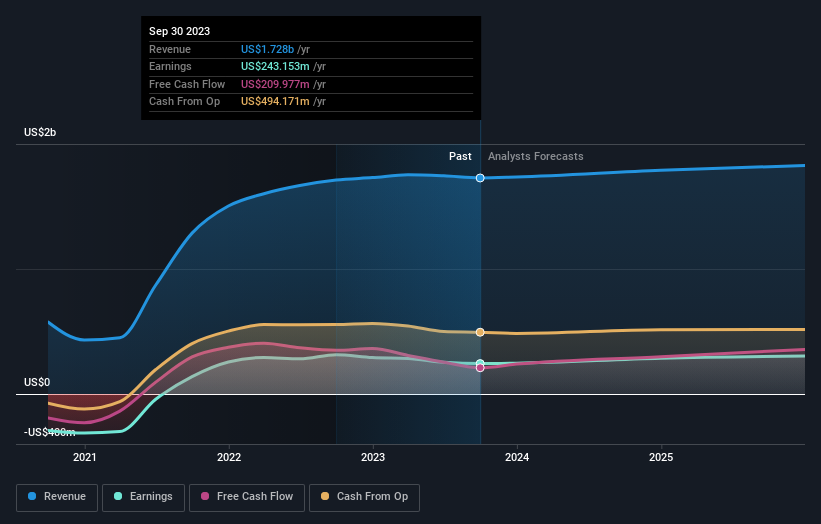Select the 2024 x-axis label
This screenshot has width=821, height=524.
click(x=517, y=457)
